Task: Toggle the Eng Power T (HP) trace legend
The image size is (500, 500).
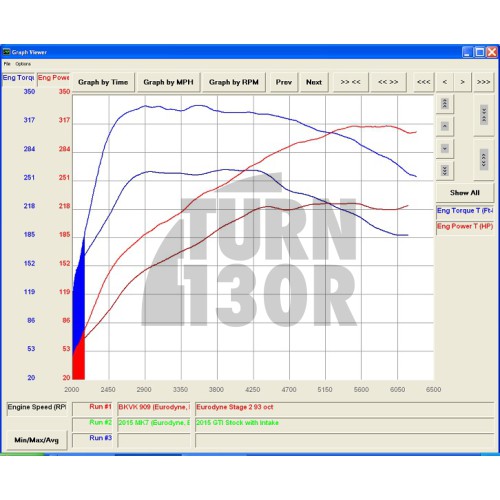Action: (x=465, y=227)
